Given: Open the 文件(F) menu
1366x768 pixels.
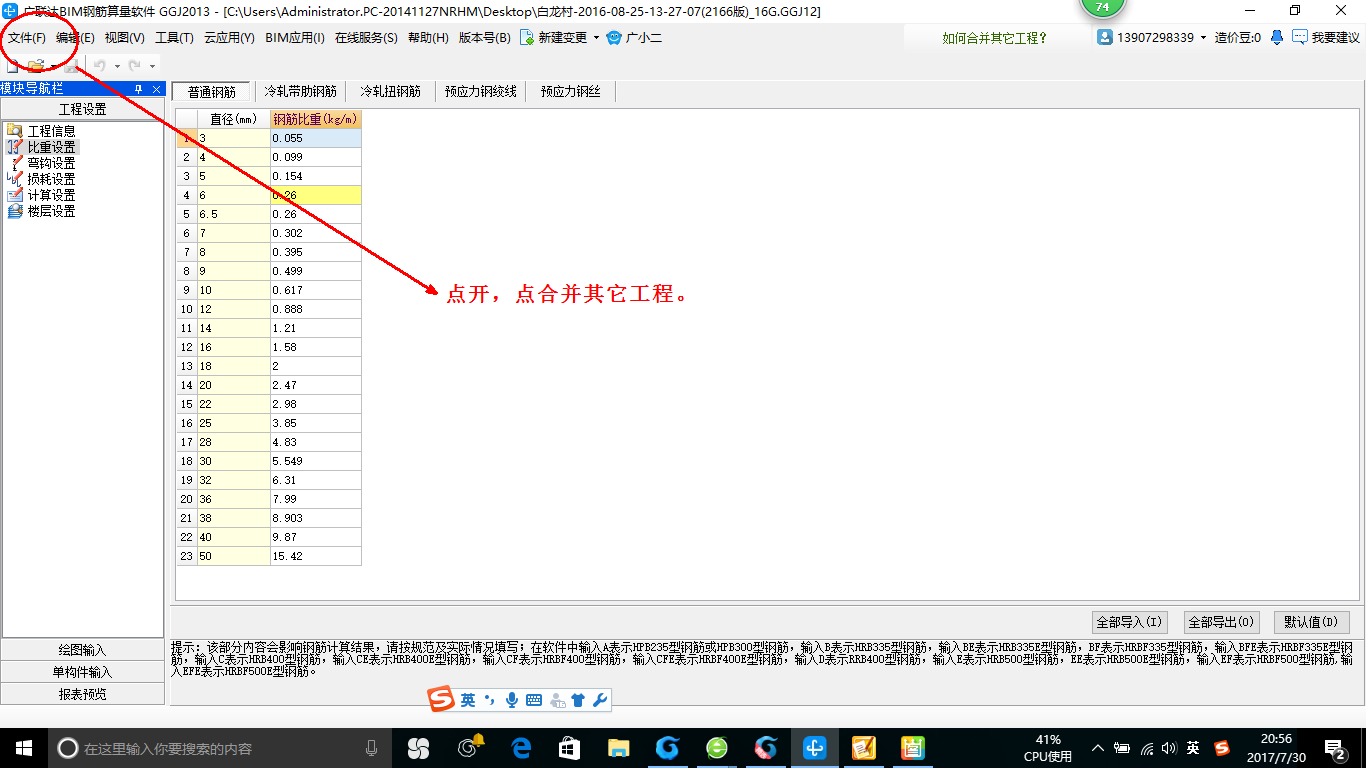Looking at the screenshot, I should click(27, 38).
